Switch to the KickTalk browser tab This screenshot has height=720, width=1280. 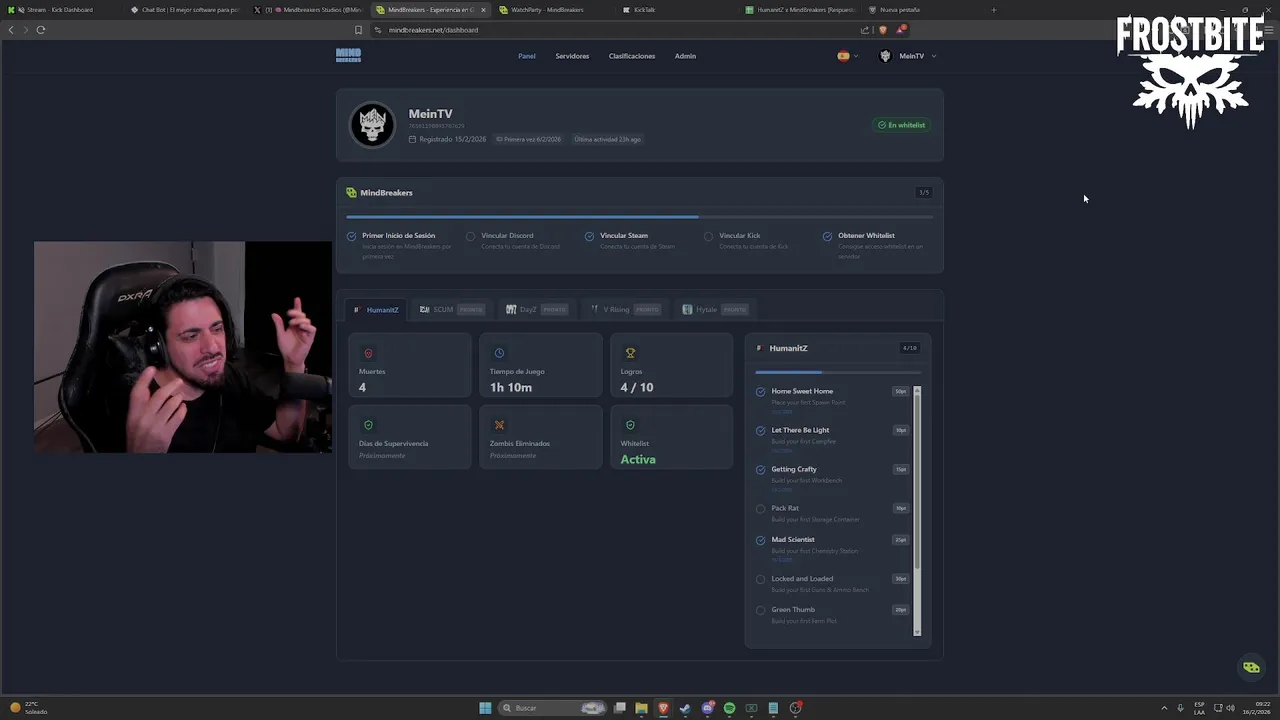point(676,10)
